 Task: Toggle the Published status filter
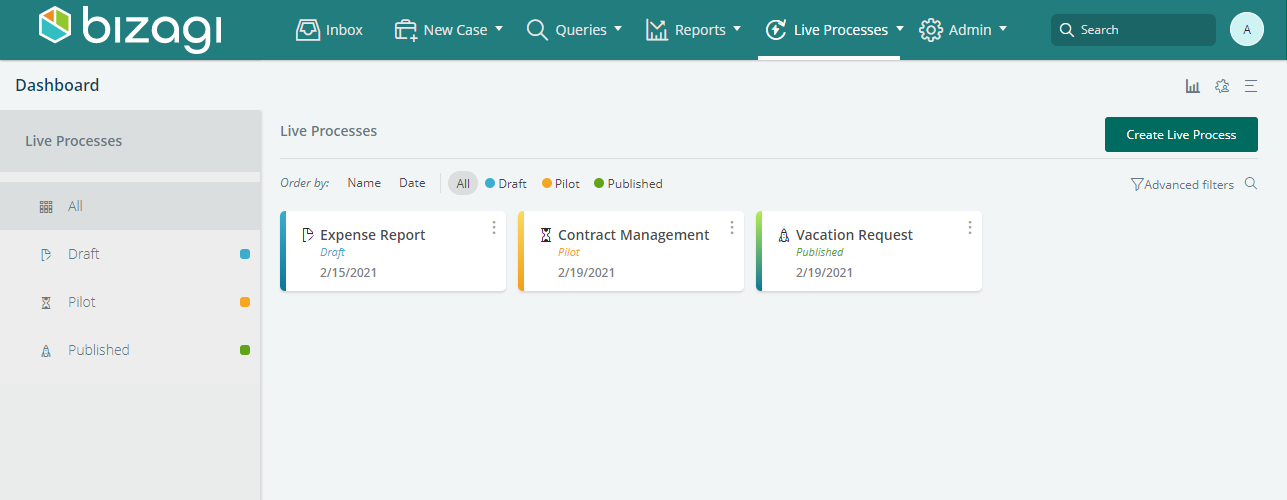(628, 184)
